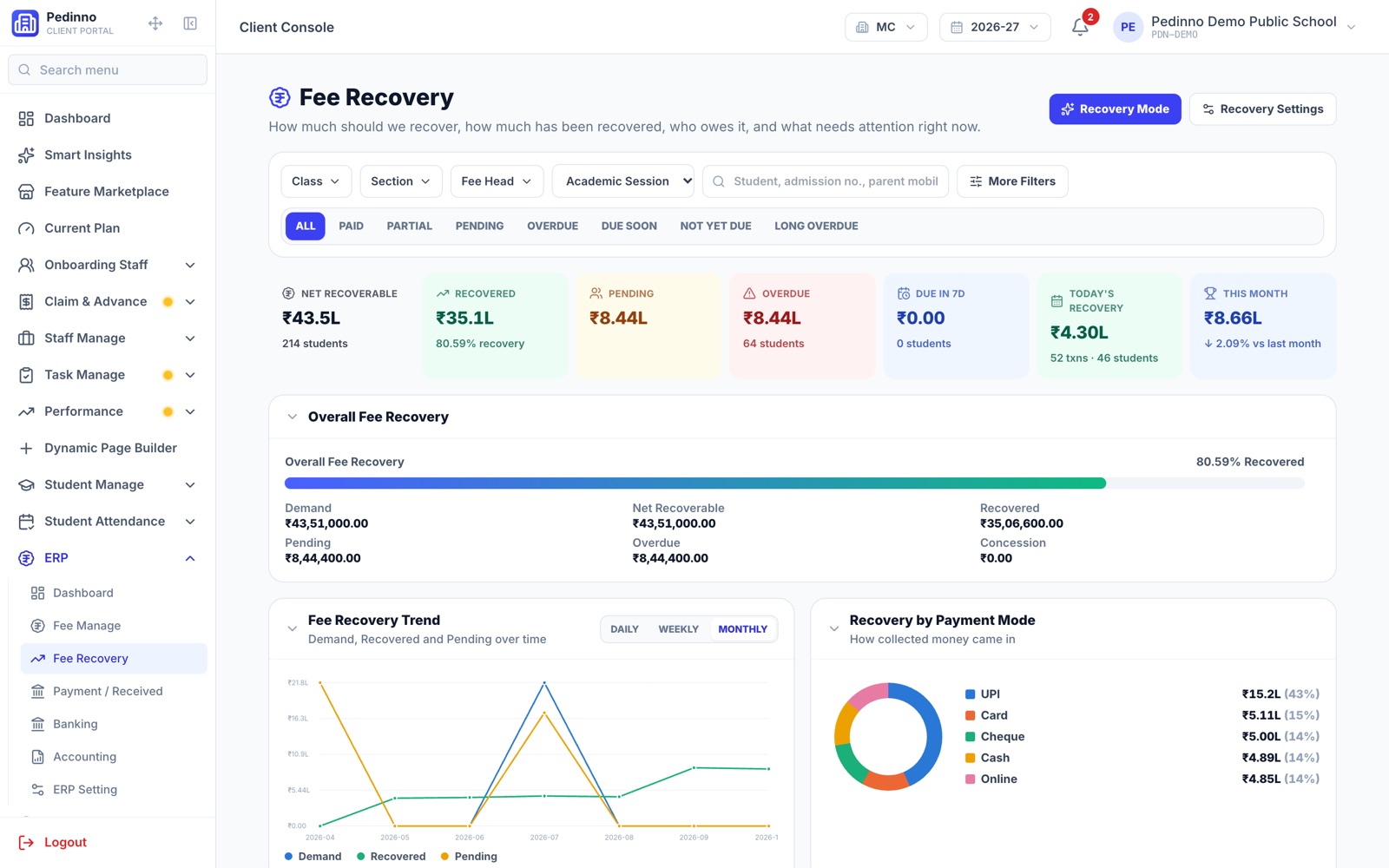Open Accounting under ERP

pos(114,757)
